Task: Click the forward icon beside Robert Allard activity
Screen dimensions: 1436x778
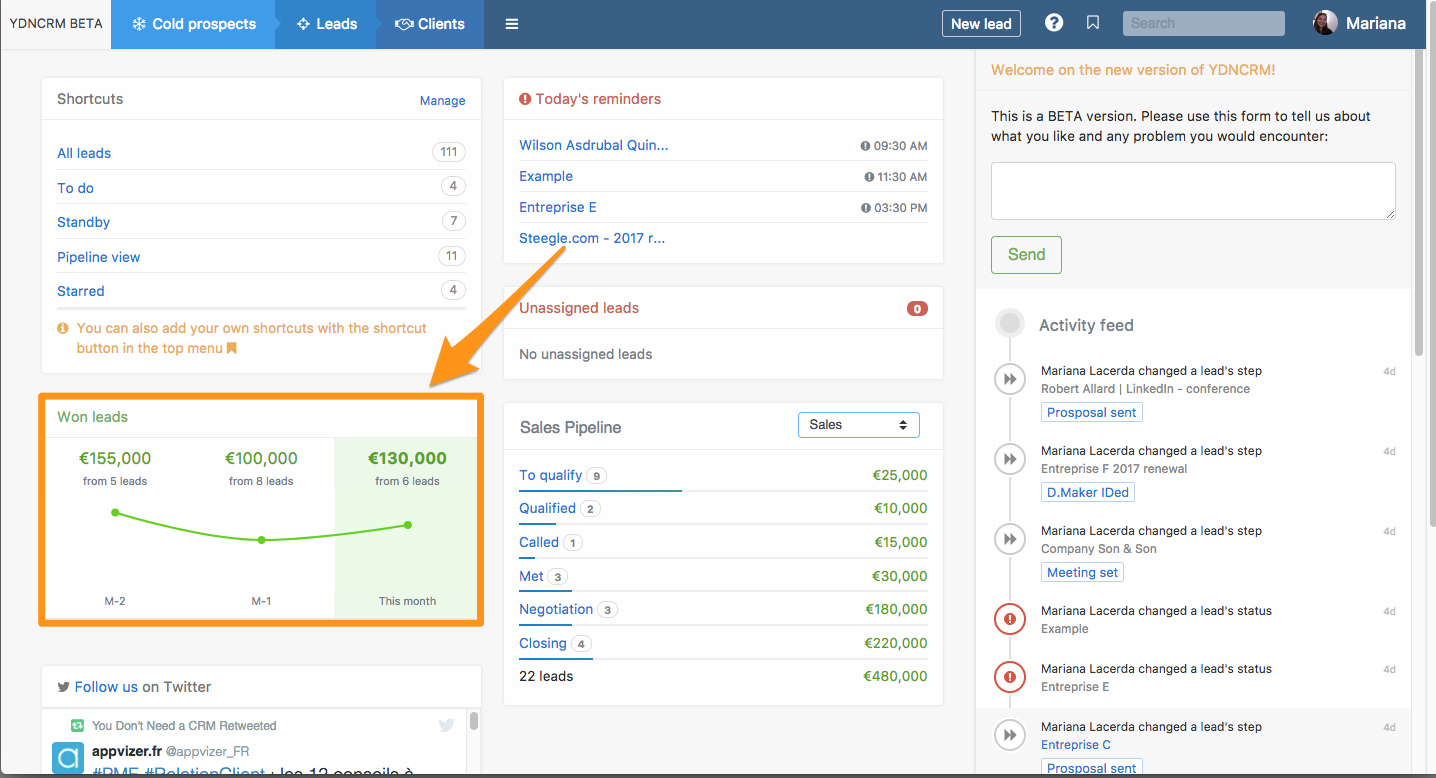Action: pyautogui.click(x=1010, y=379)
